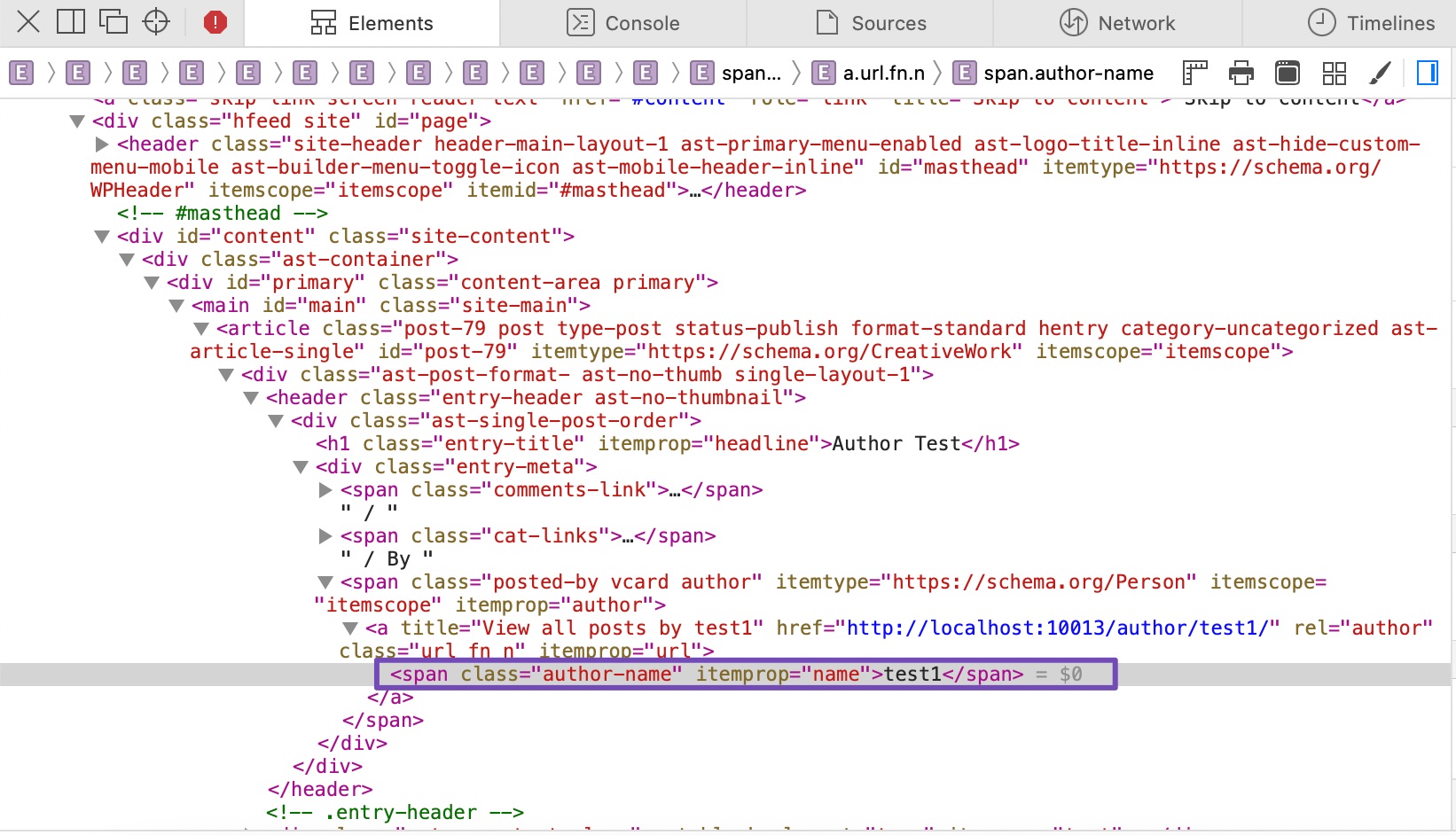The image size is (1456, 835).
Task: Switch to the Console tab
Action: click(x=623, y=23)
